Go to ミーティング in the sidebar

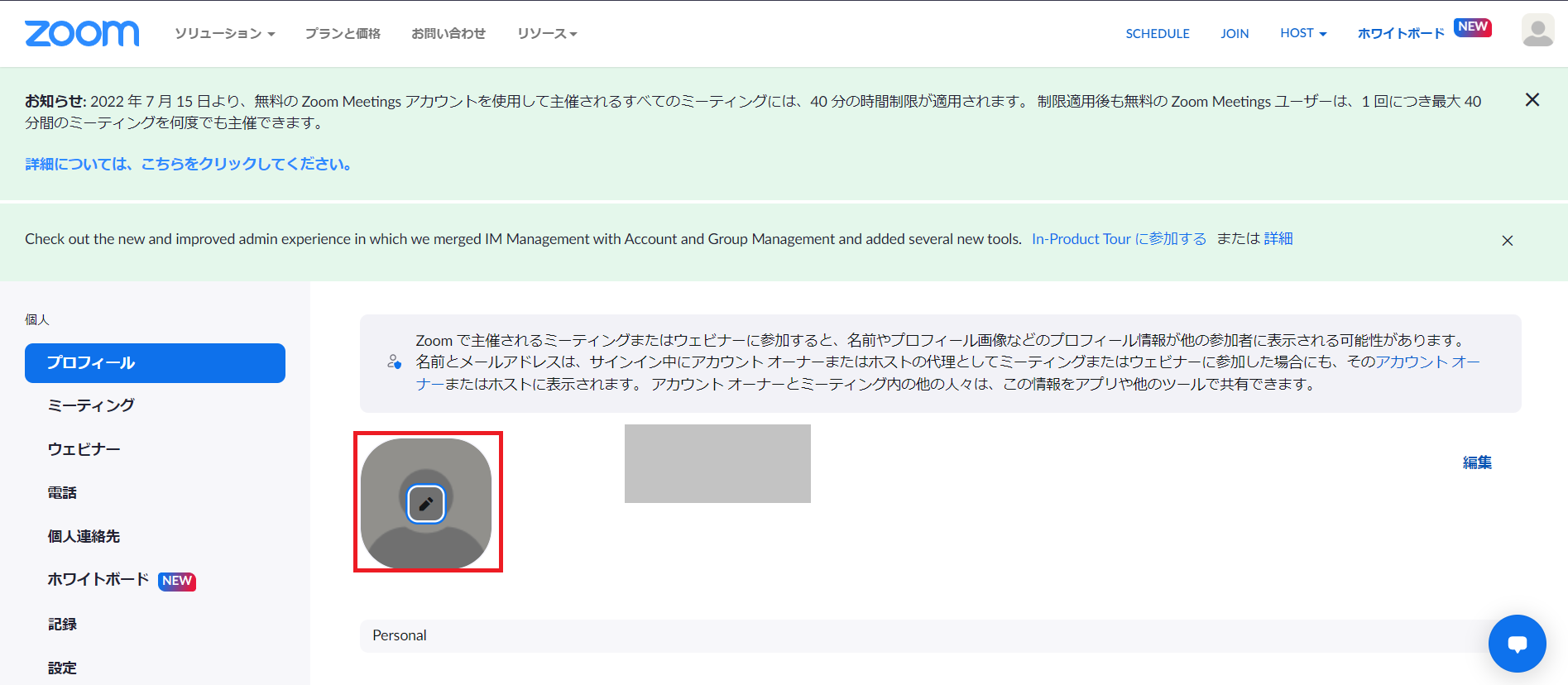[91, 405]
